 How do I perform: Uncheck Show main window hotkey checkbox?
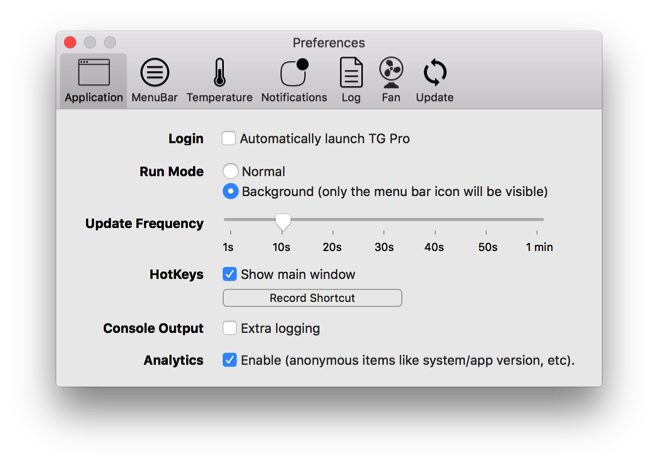230,274
